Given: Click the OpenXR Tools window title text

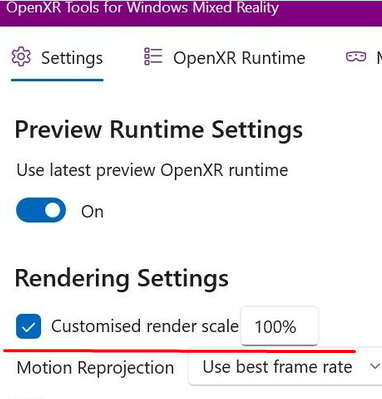Looking at the screenshot, I should (x=142, y=8).
